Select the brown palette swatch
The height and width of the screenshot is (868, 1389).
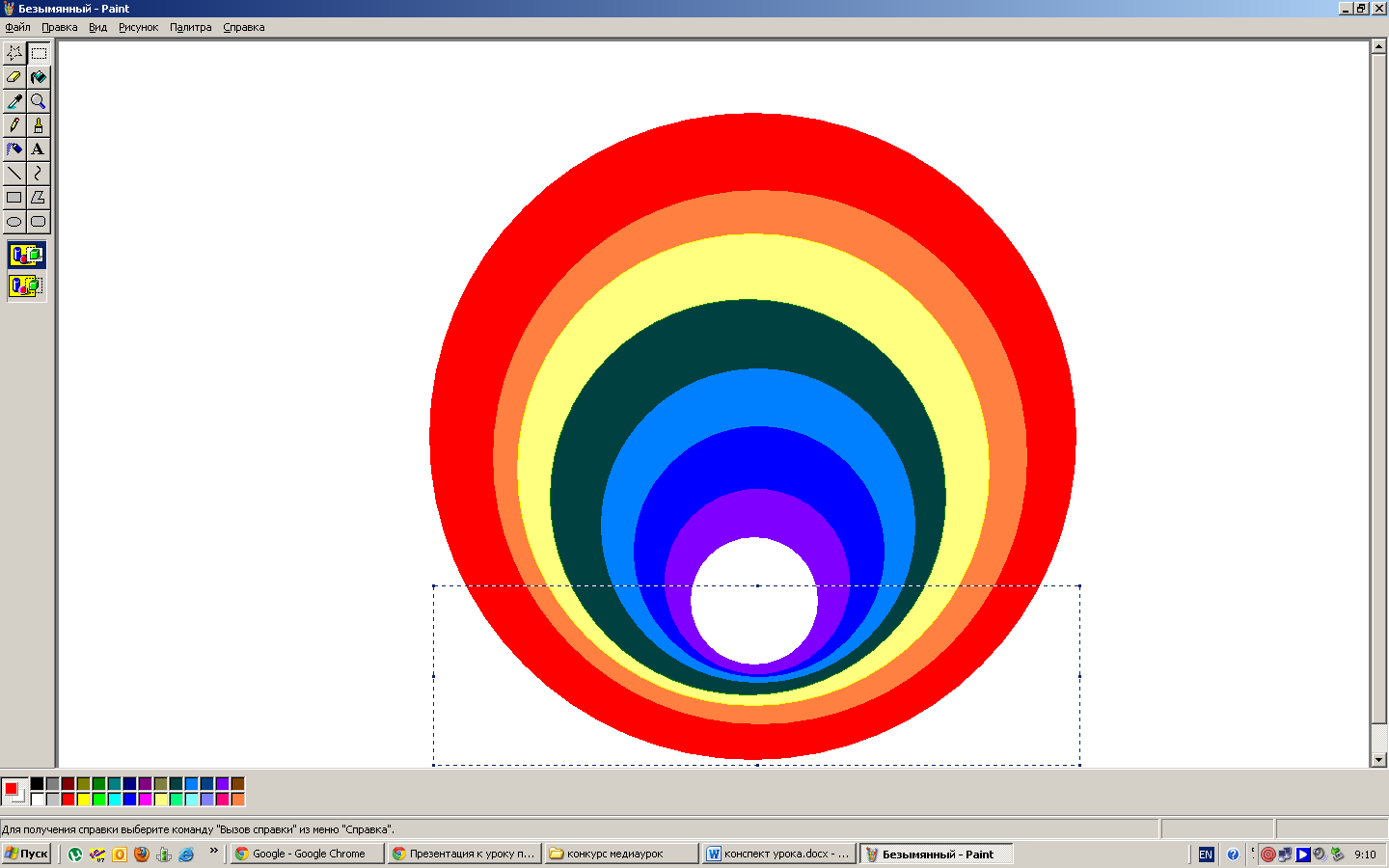coord(238,784)
